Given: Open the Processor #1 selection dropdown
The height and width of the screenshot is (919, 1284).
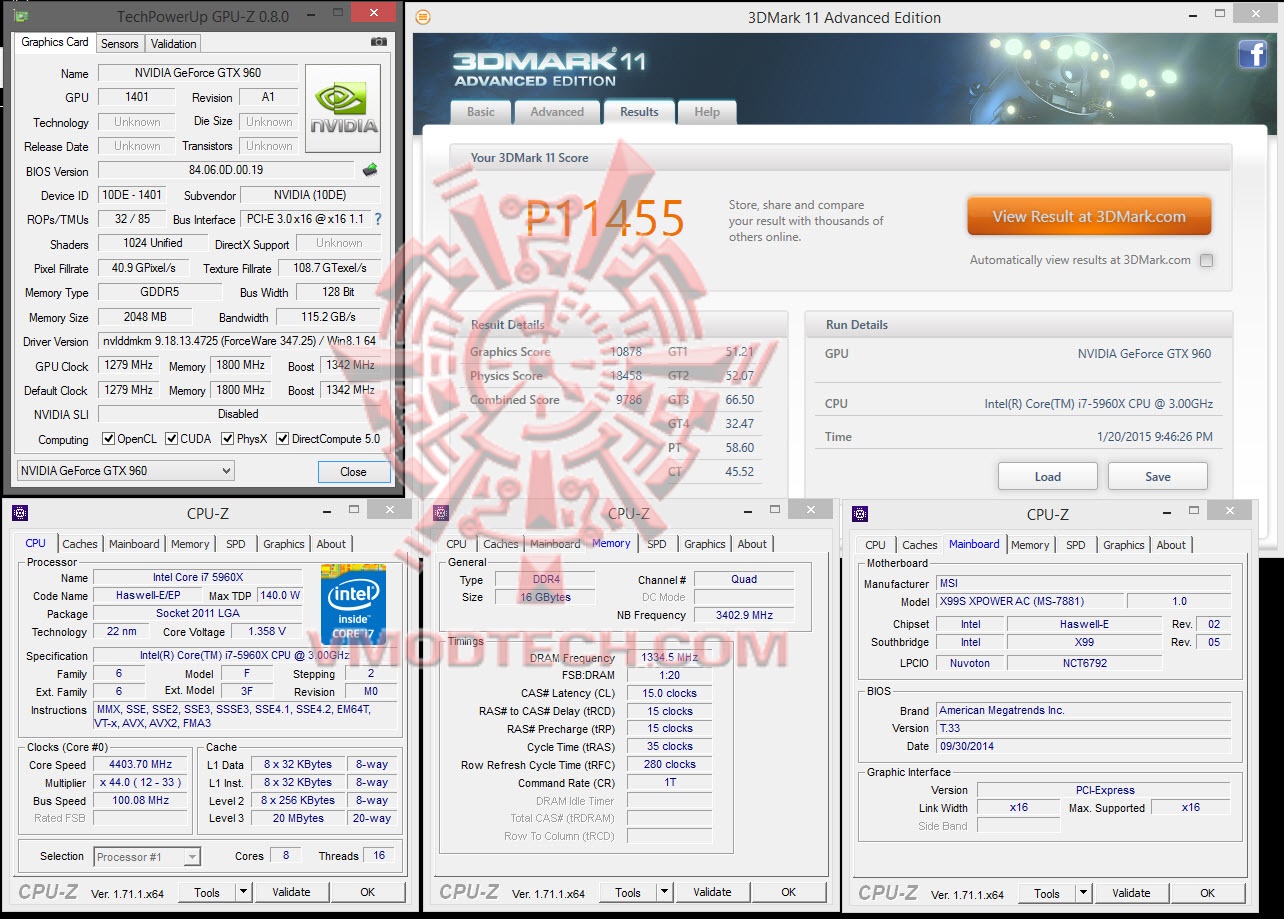Looking at the screenshot, I should click(x=148, y=857).
